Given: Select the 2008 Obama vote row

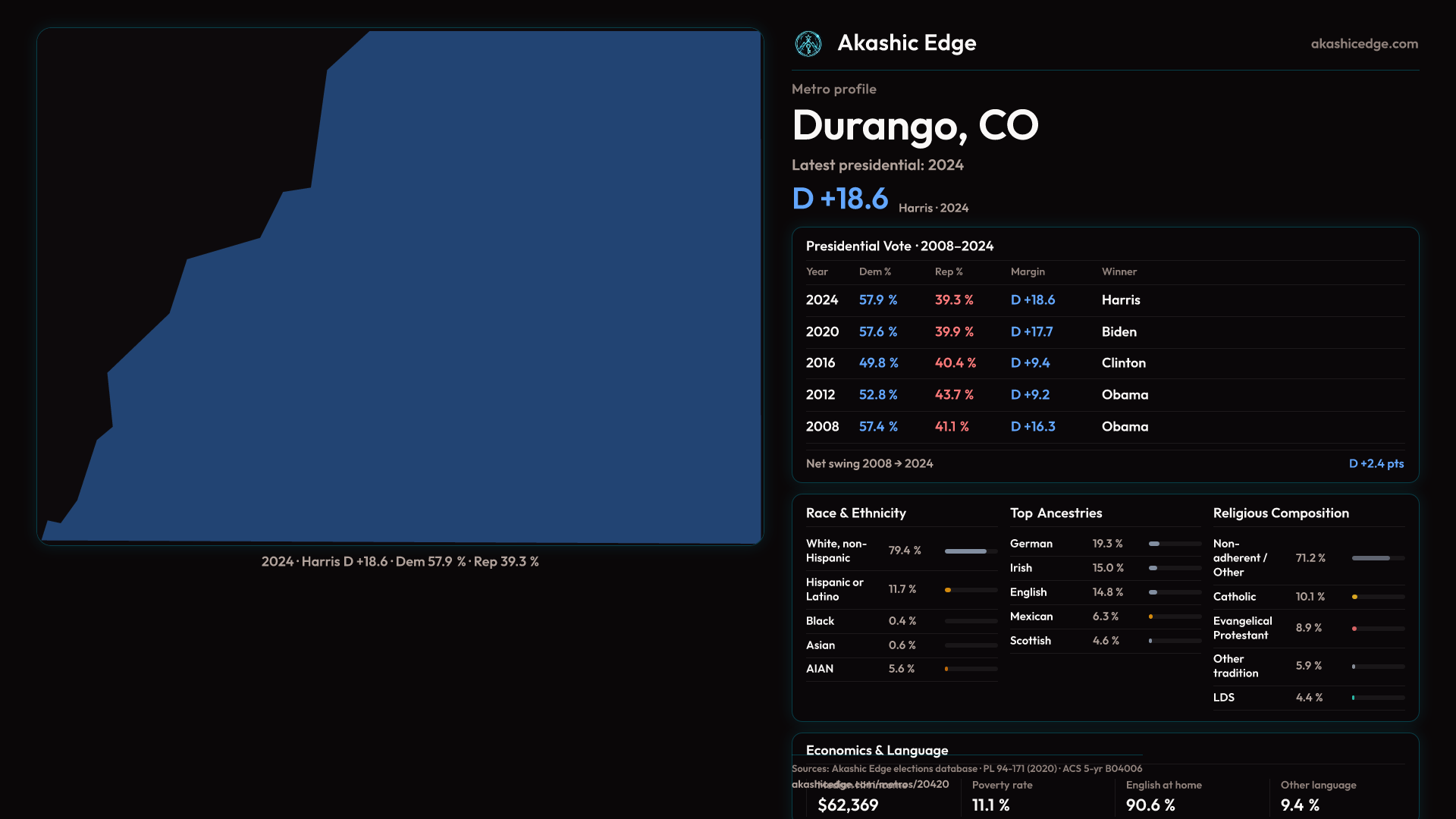Looking at the screenshot, I should click(1104, 427).
